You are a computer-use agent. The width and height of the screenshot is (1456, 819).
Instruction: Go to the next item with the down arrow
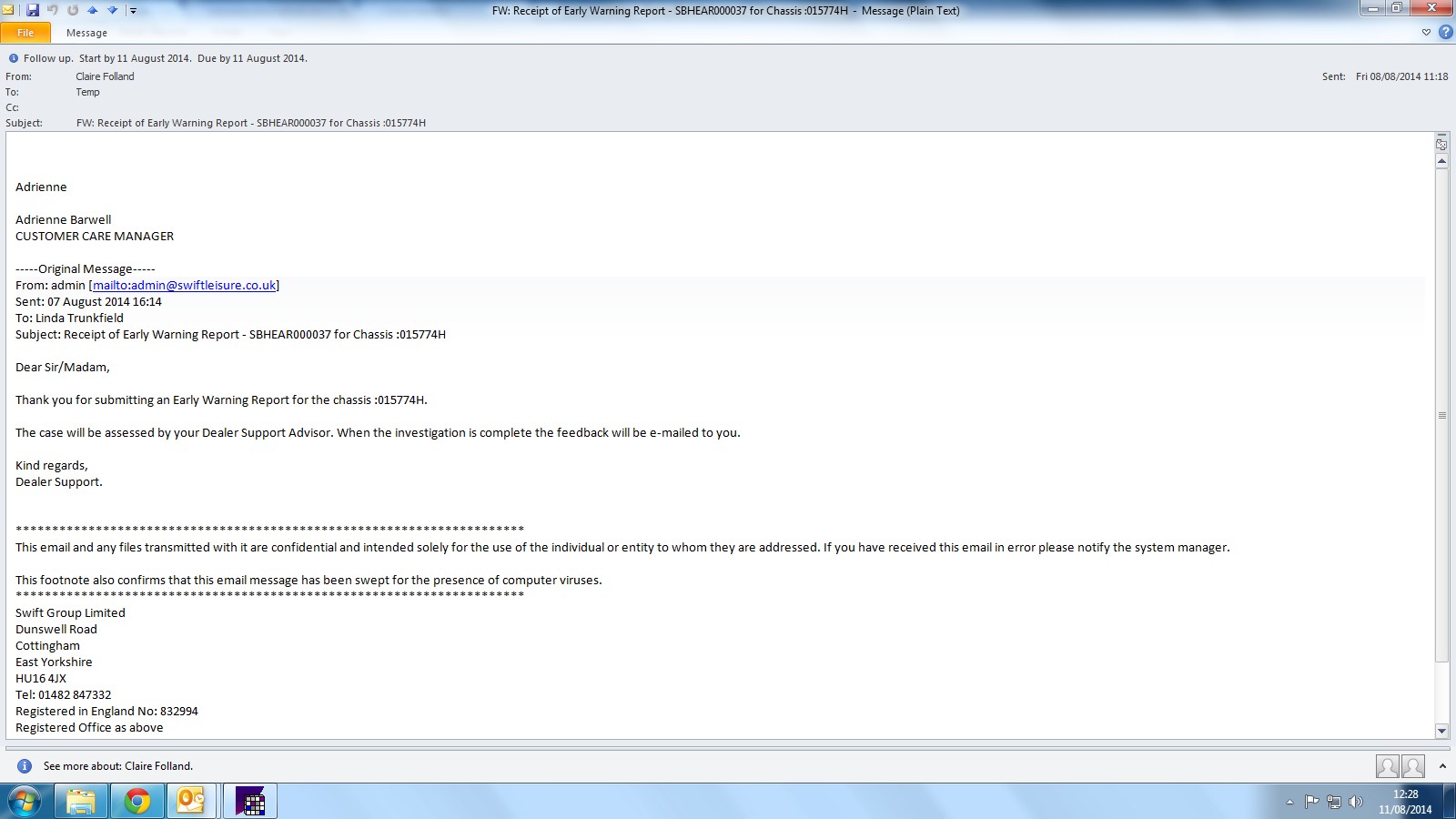(x=113, y=10)
